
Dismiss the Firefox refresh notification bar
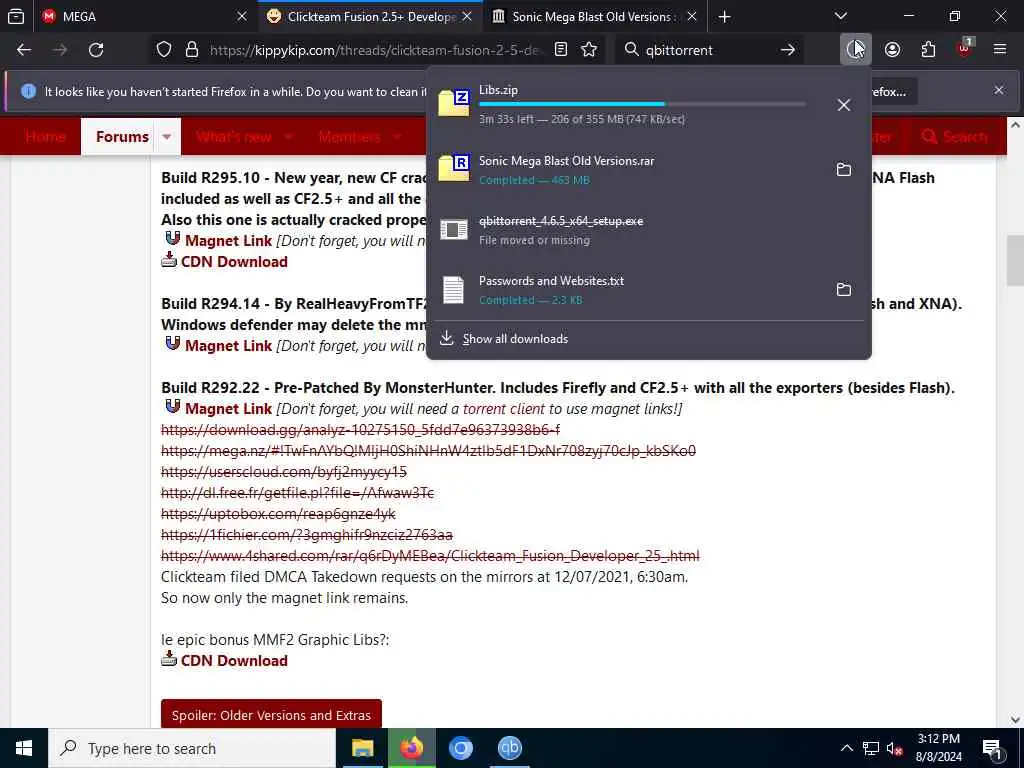[999, 90]
